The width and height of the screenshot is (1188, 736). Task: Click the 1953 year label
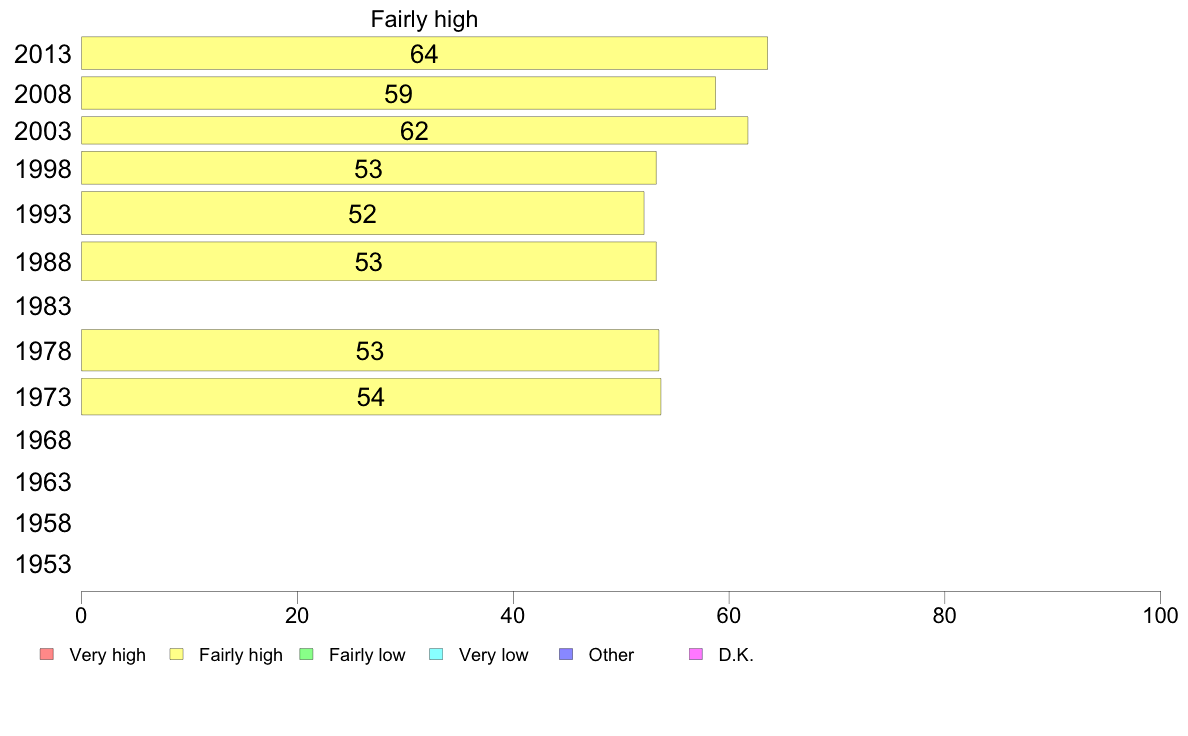coord(43,564)
